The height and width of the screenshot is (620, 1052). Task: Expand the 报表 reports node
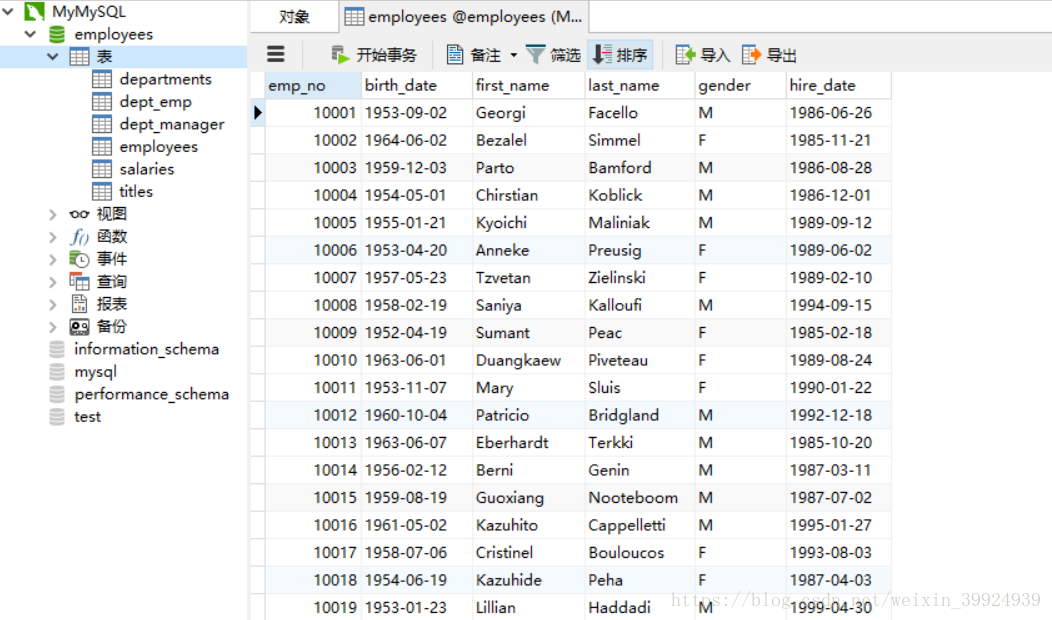52,304
